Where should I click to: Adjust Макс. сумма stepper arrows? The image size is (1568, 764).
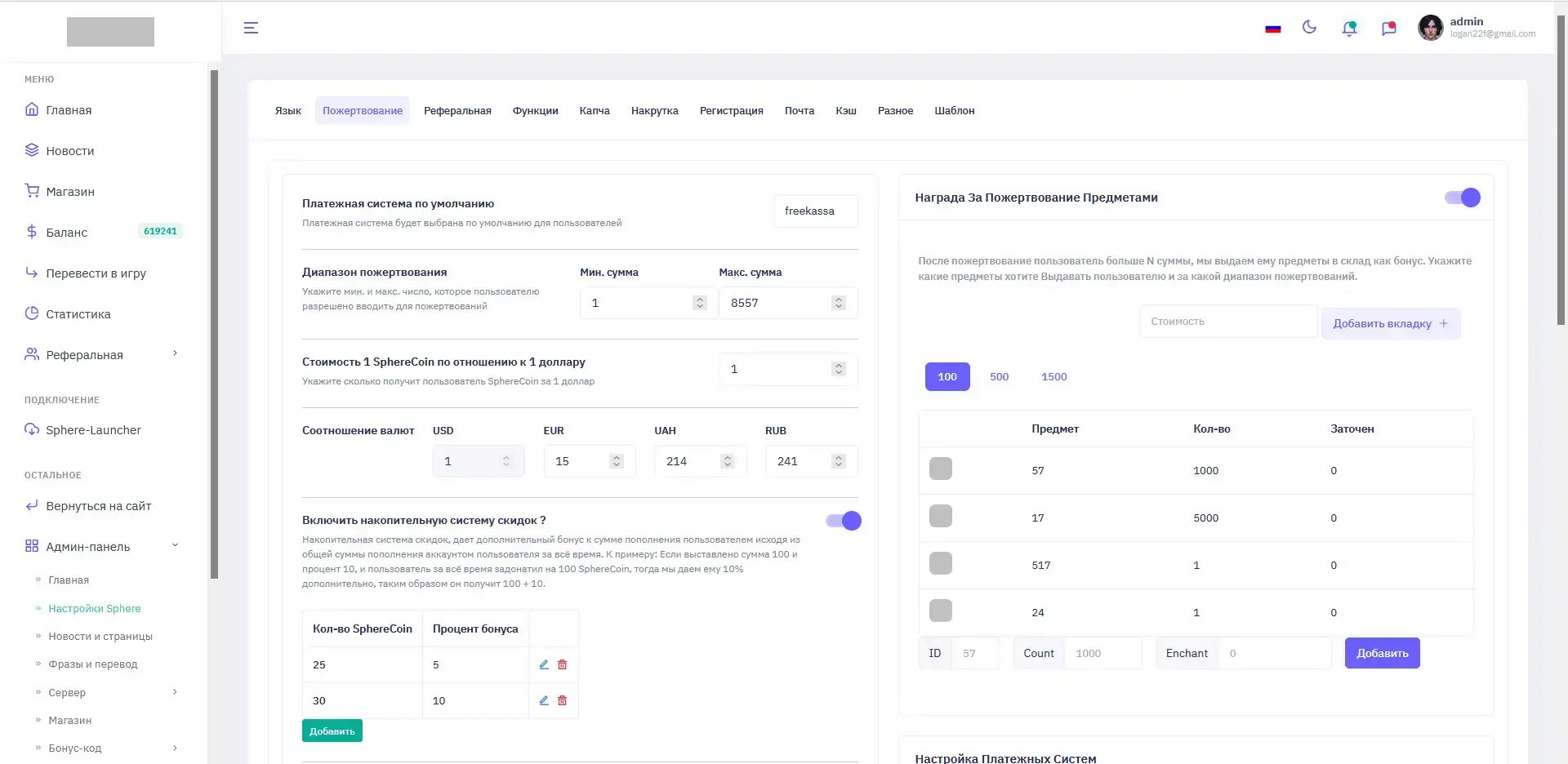(839, 303)
